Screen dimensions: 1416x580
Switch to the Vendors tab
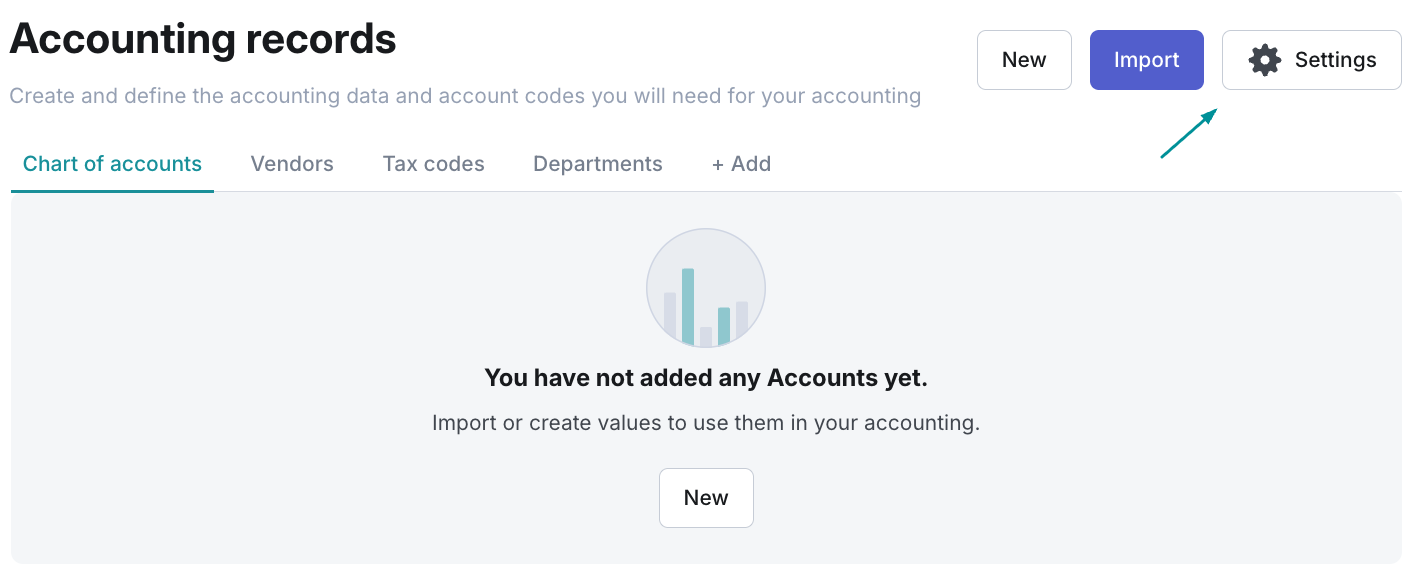[292, 164]
